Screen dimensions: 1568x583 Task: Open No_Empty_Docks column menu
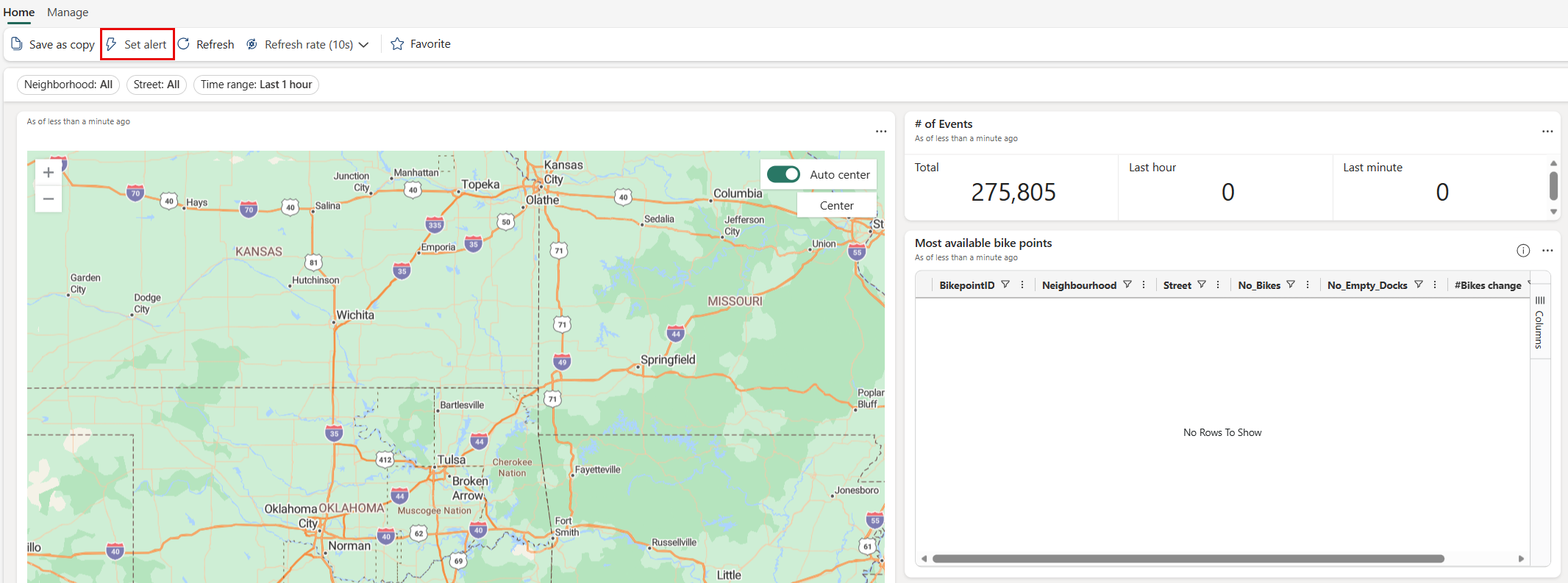coord(1435,285)
